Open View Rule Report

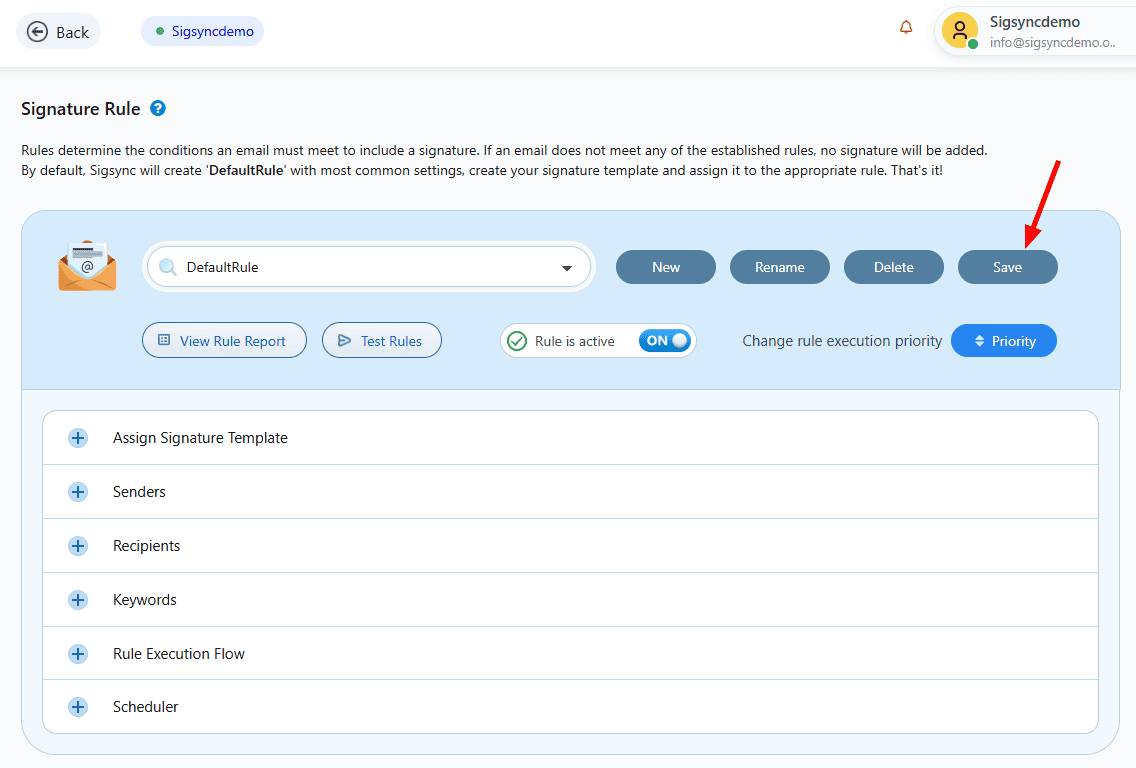coord(224,341)
